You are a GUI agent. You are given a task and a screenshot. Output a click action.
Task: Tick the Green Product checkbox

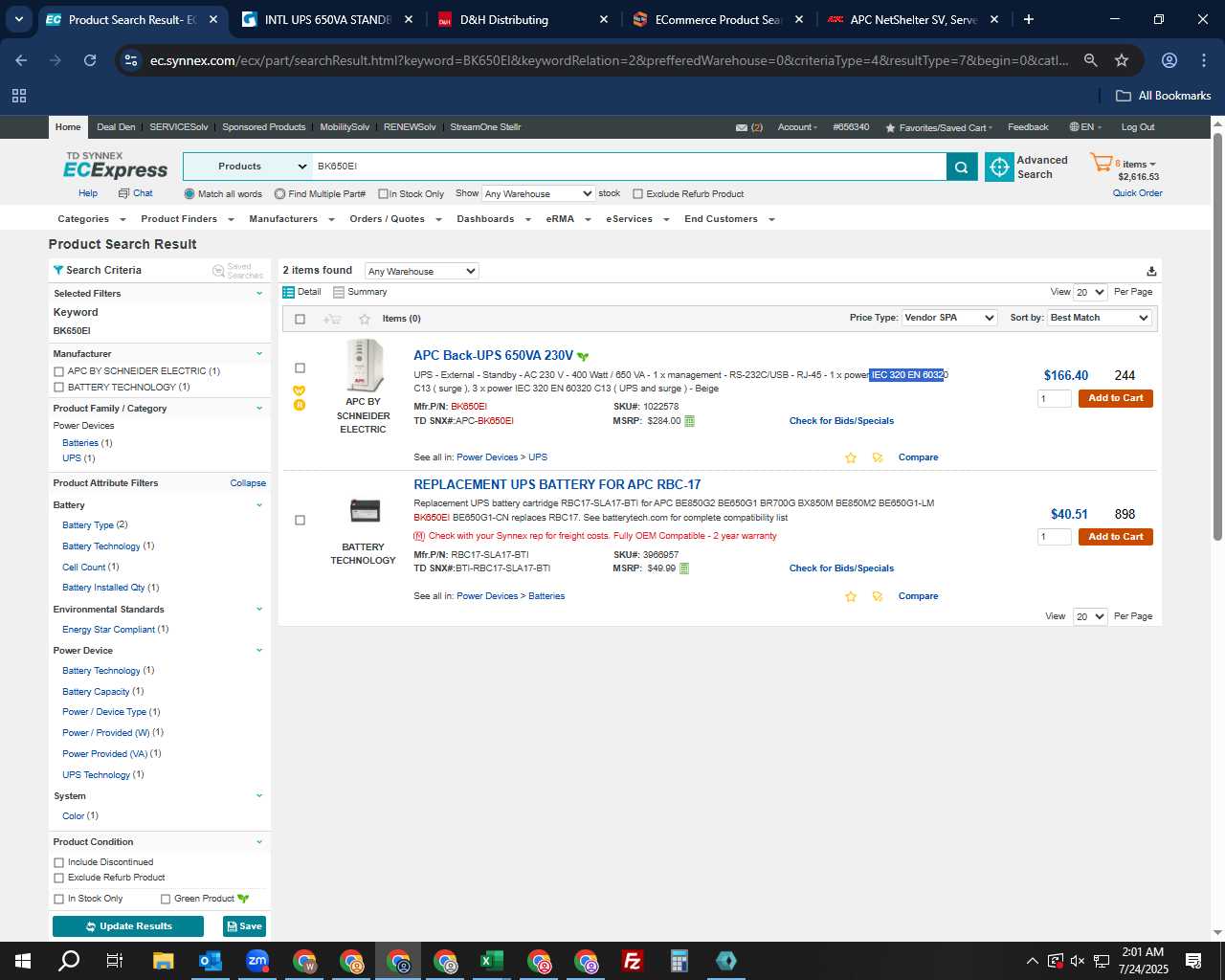click(x=166, y=899)
